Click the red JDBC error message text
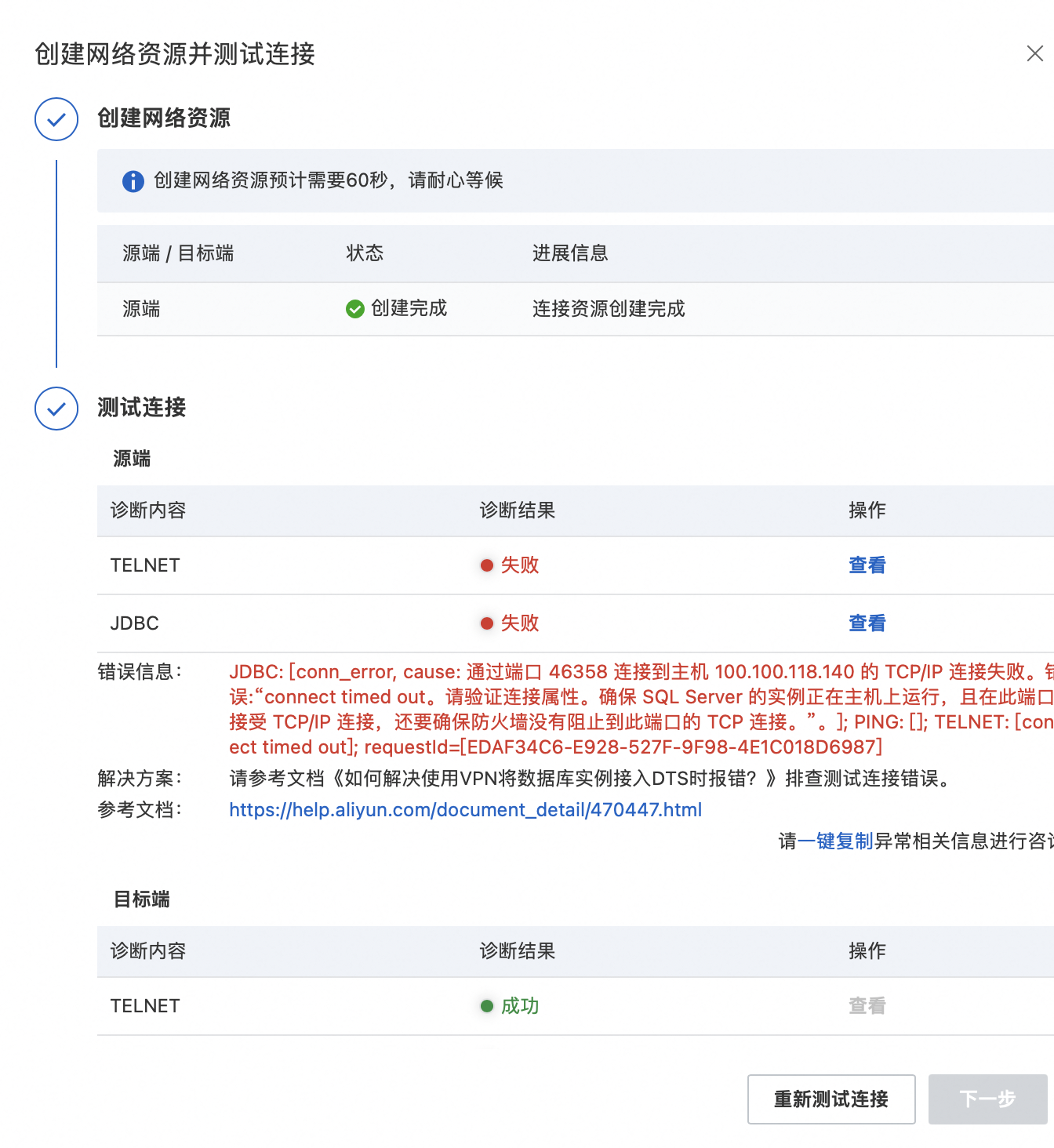 click(641, 710)
